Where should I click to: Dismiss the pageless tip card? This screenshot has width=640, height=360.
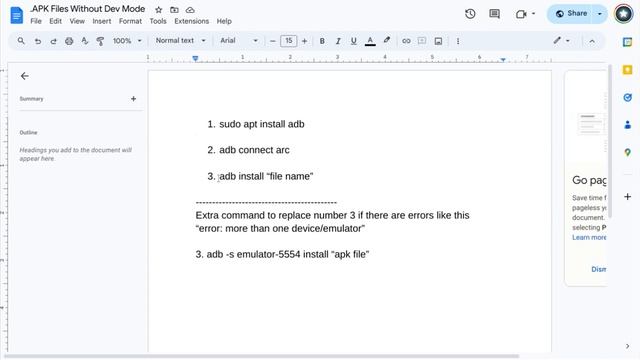599,269
